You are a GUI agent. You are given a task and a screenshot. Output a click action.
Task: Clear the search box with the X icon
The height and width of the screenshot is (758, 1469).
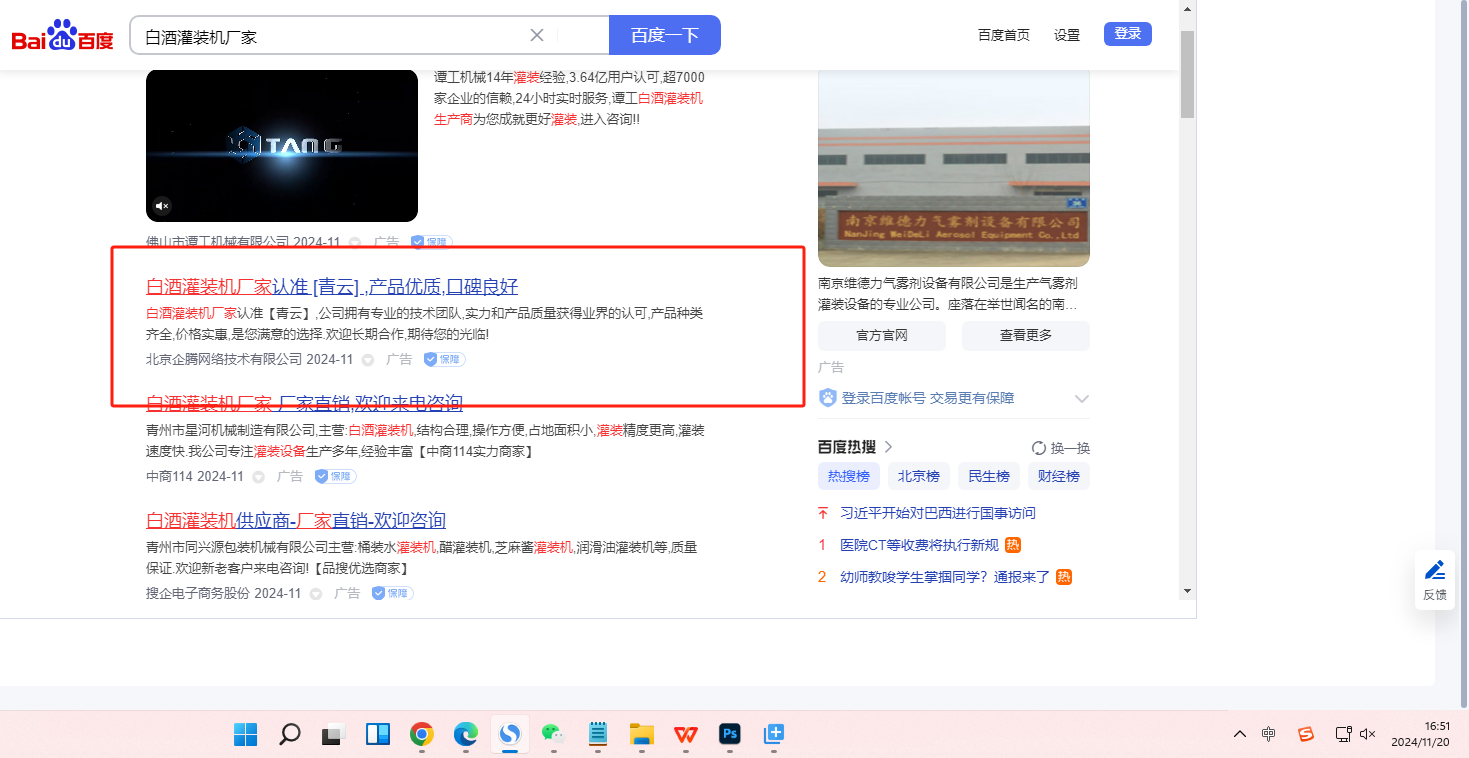point(537,35)
